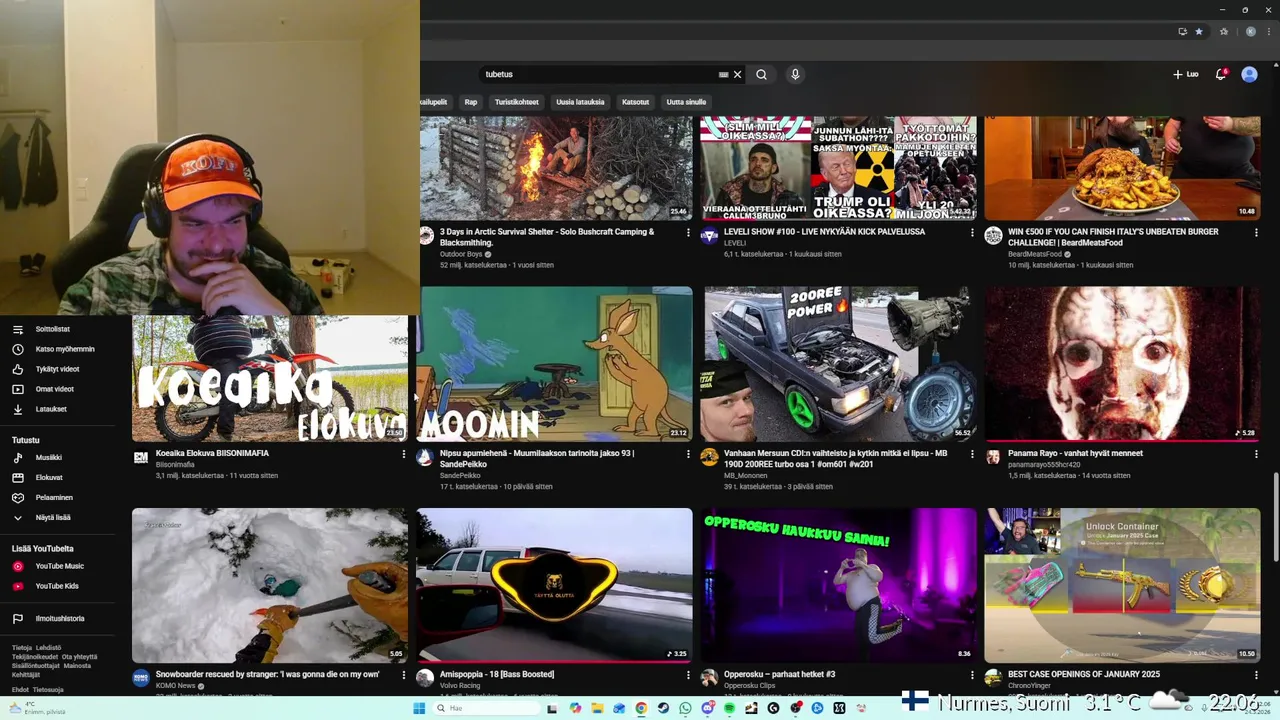Open Spotify from the taskbar
Screen dimensions: 1280x720
pyautogui.click(x=729, y=708)
